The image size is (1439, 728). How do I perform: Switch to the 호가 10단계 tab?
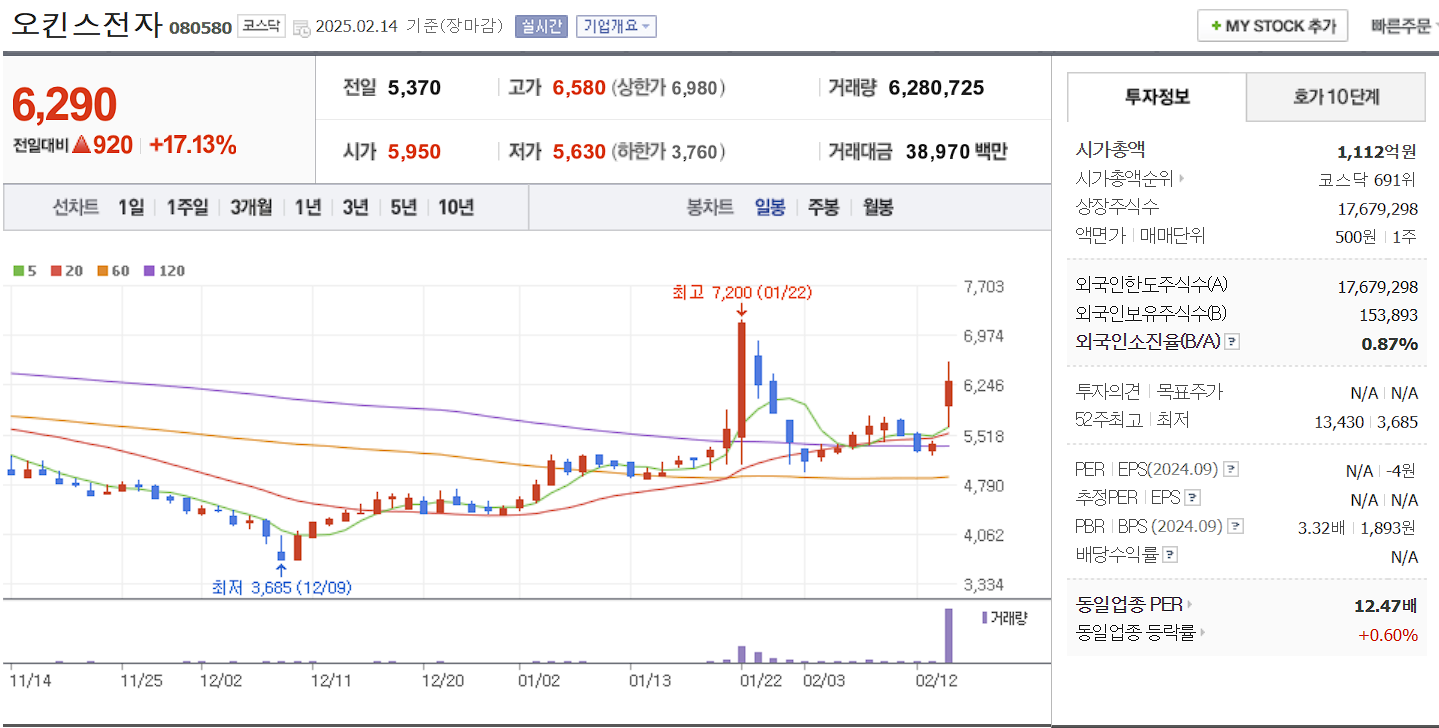(x=1335, y=97)
